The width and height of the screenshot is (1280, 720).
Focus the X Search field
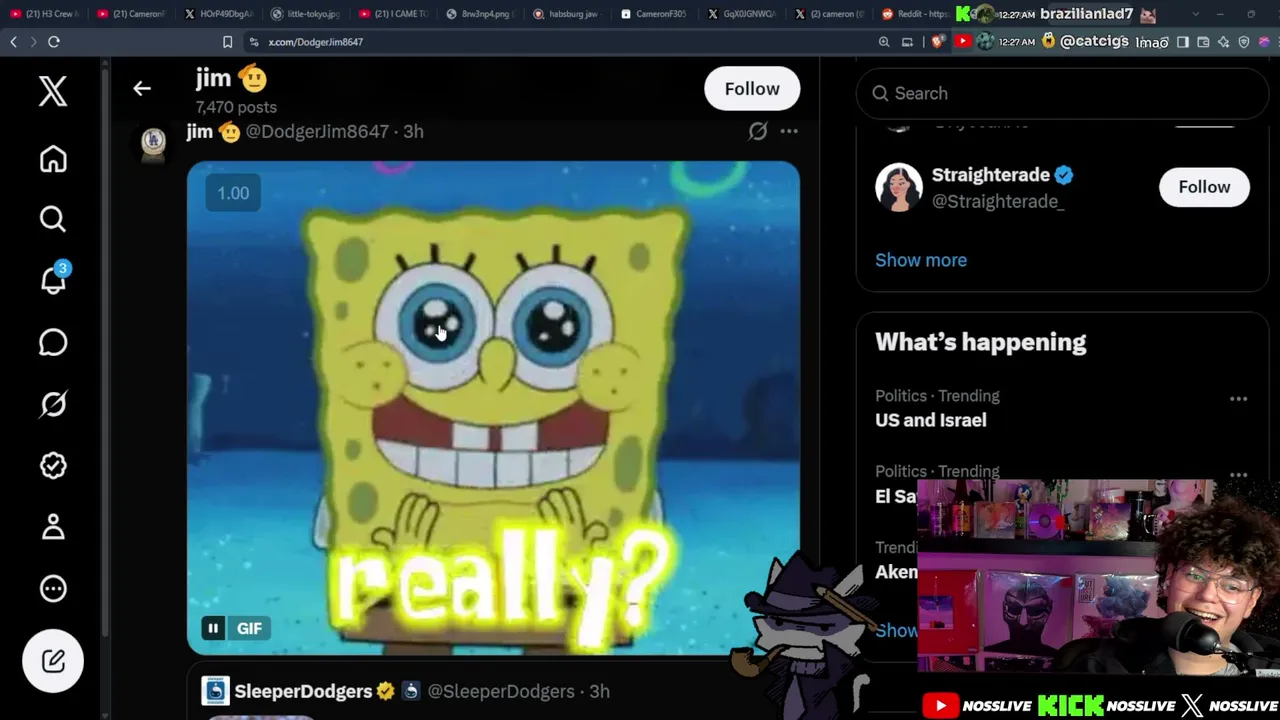[x=1062, y=93]
